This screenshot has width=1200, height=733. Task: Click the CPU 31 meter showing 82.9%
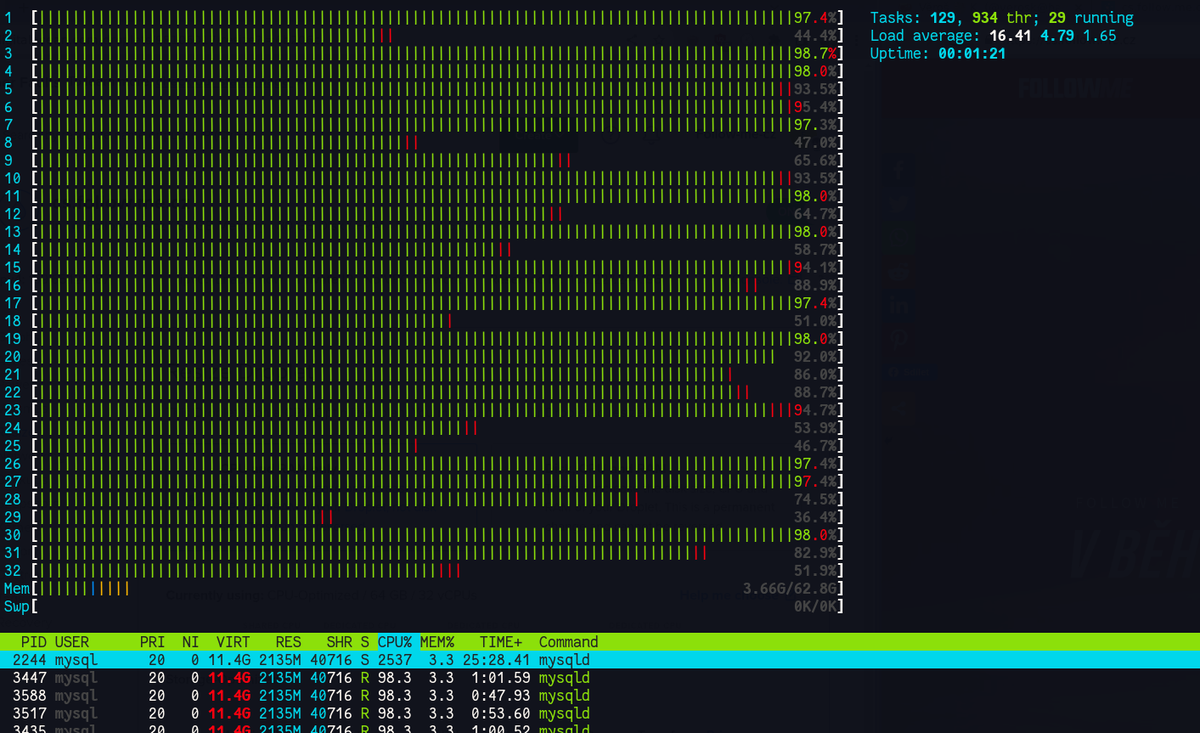tap(424, 552)
